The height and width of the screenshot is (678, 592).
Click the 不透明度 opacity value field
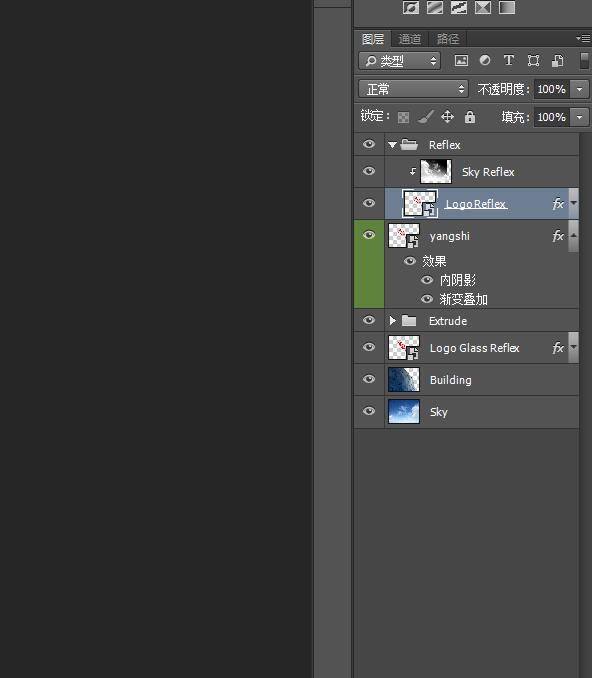[x=552, y=90]
